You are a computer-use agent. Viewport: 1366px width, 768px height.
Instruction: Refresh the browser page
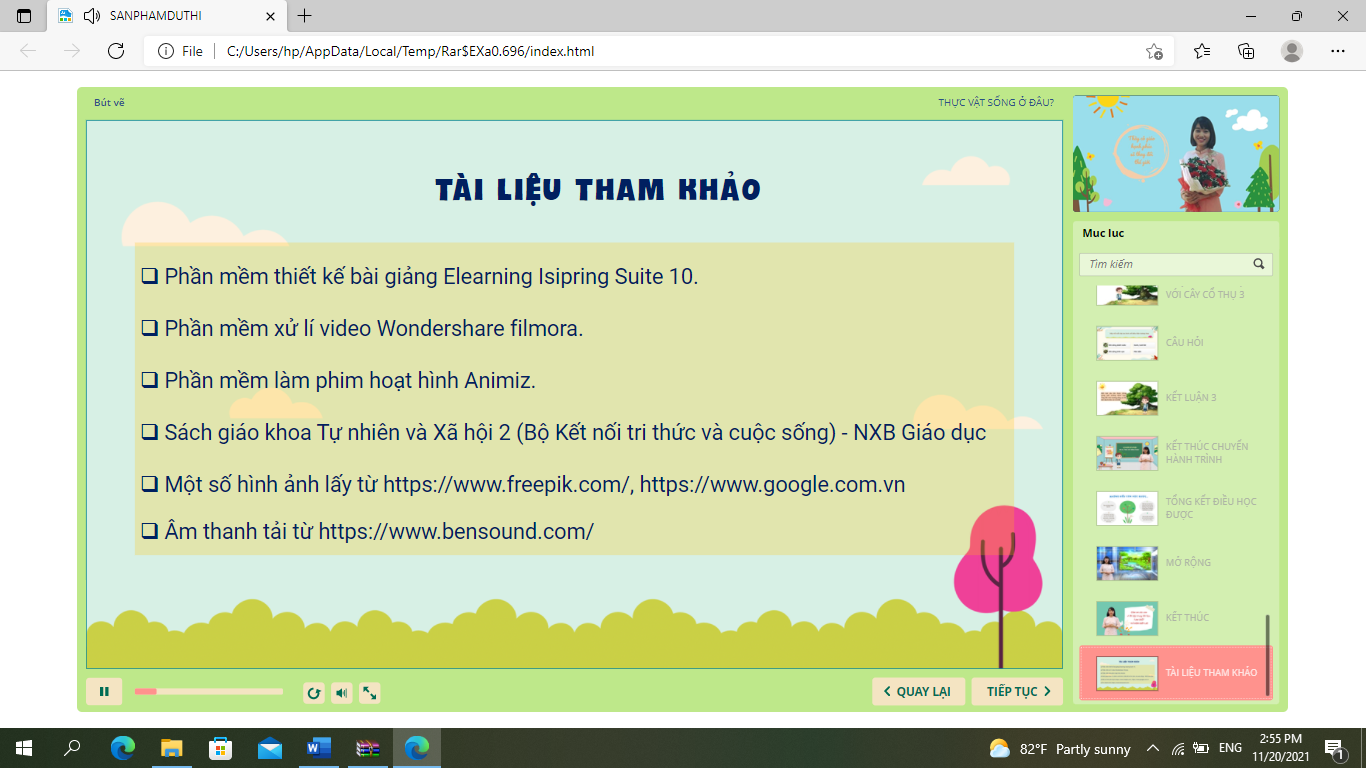pyautogui.click(x=116, y=51)
